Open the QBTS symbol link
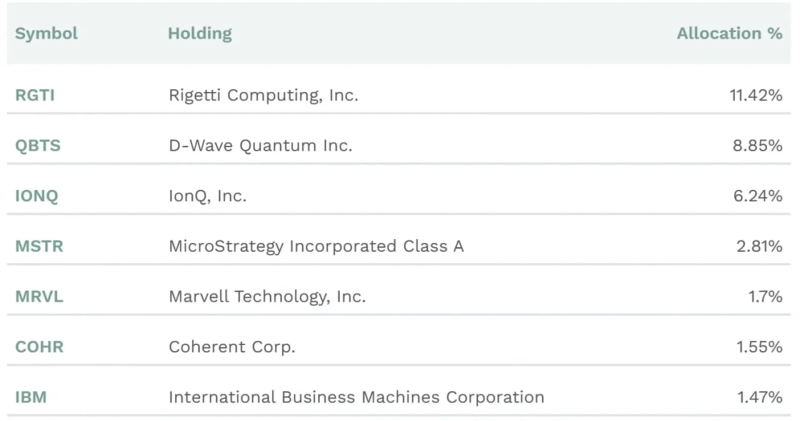Screen dimensions: 800x421 pos(38,146)
